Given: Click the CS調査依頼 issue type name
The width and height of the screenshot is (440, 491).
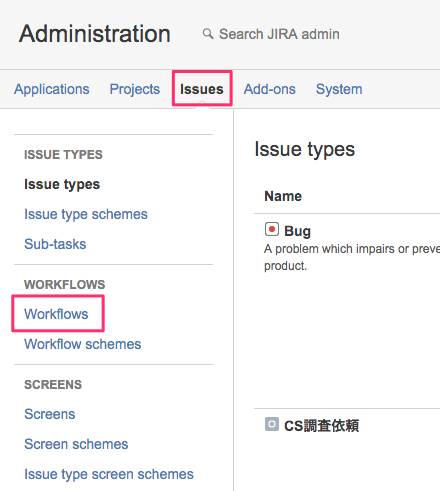Looking at the screenshot, I should coord(321,426).
